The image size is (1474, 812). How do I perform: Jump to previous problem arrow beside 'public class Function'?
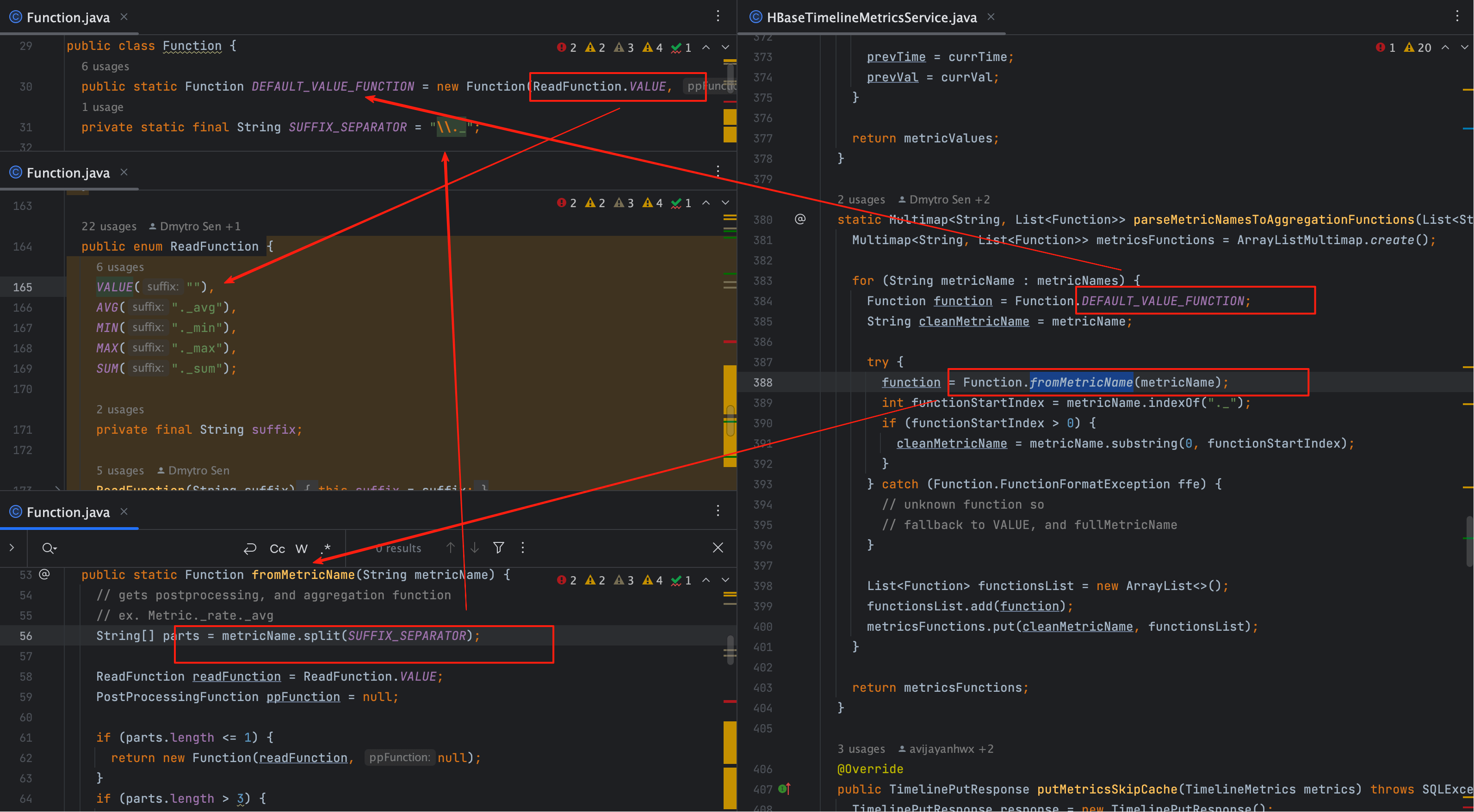(x=706, y=48)
